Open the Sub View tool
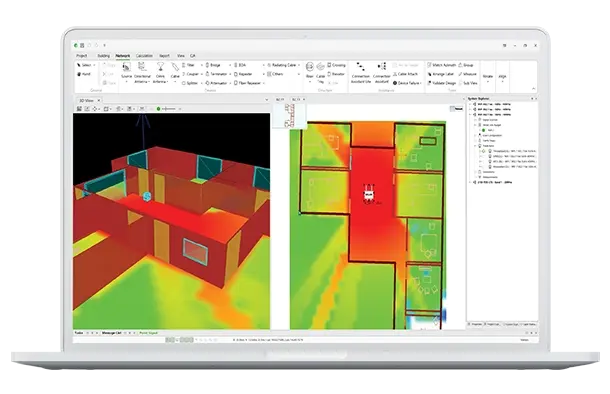The height and width of the screenshot is (394, 610). (468, 83)
